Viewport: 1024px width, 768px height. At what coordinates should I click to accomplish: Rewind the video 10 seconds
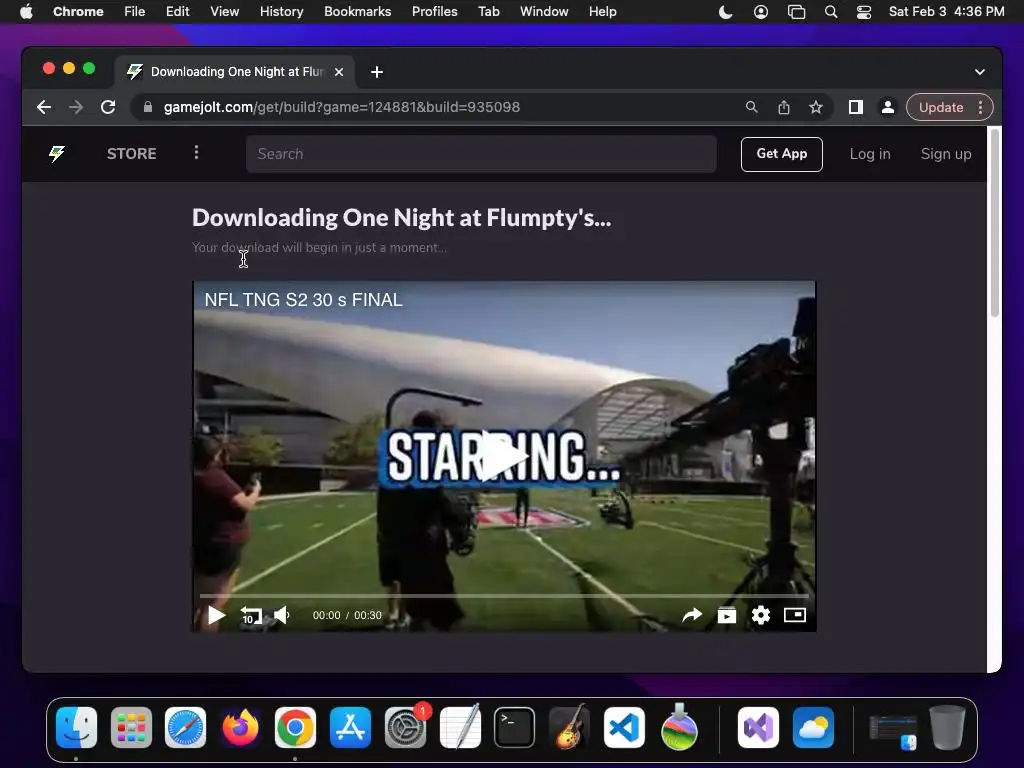(251, 615)
